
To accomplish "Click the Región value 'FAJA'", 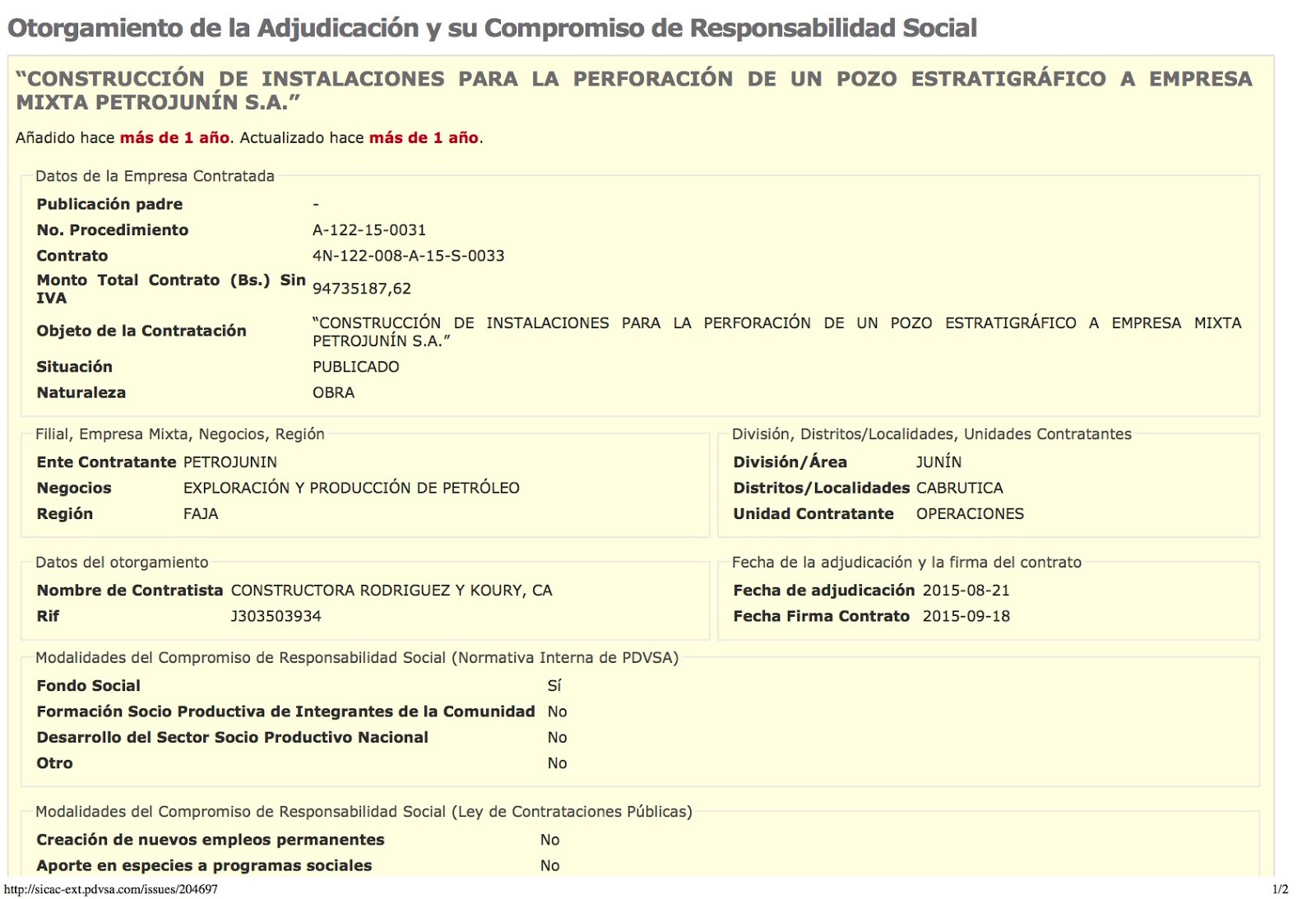I will click(x=201, y=514).
